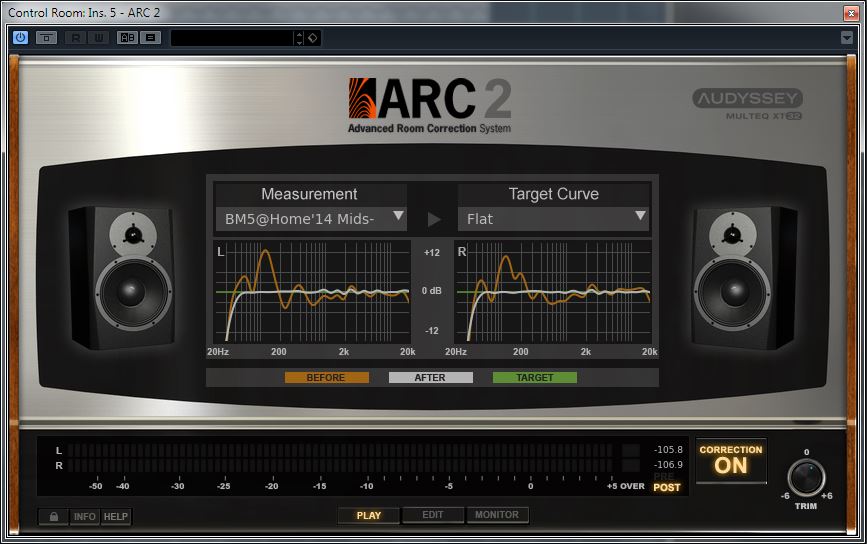This screenshot has width=867, height=544.
Task: Switch A/B settings comparison
Action: [x=128, y=38]
